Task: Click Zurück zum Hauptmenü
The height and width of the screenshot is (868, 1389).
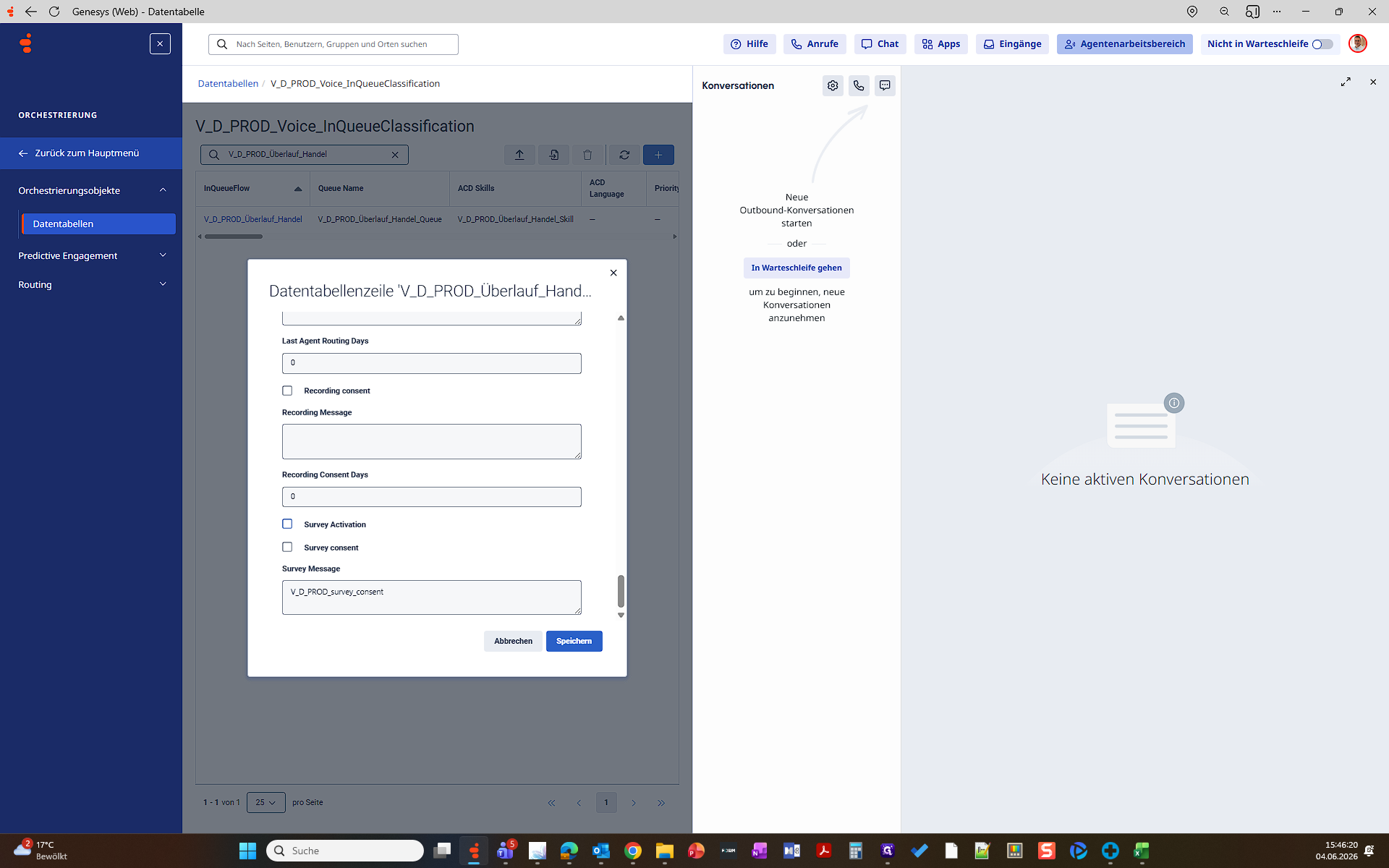Action: 91,153
